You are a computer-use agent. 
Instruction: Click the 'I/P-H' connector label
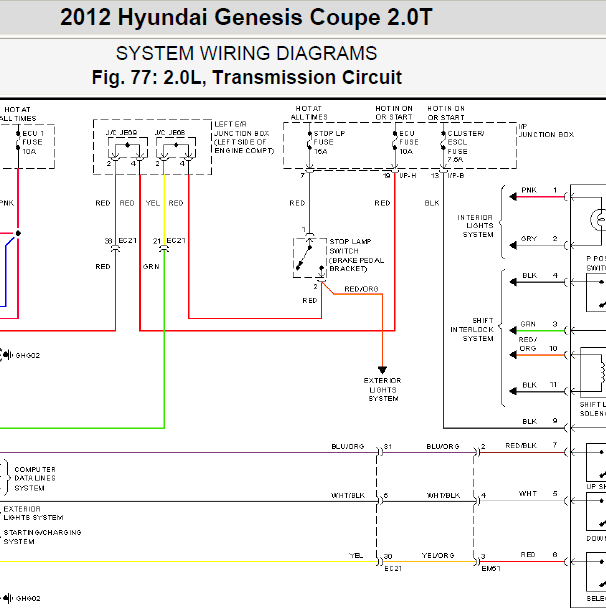[408, 176]
